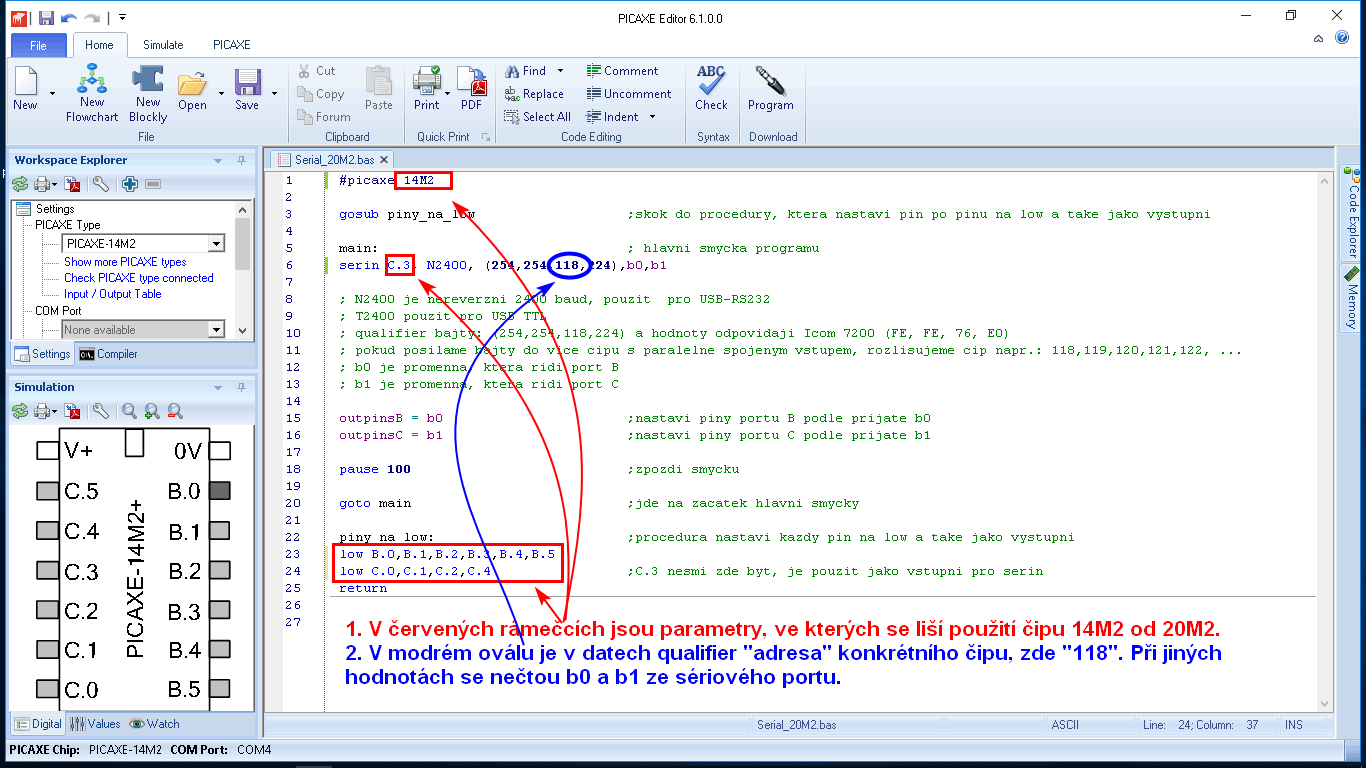Toggle the C.5 pin box in simulation
1366x768 pixels.
point(47,491)
